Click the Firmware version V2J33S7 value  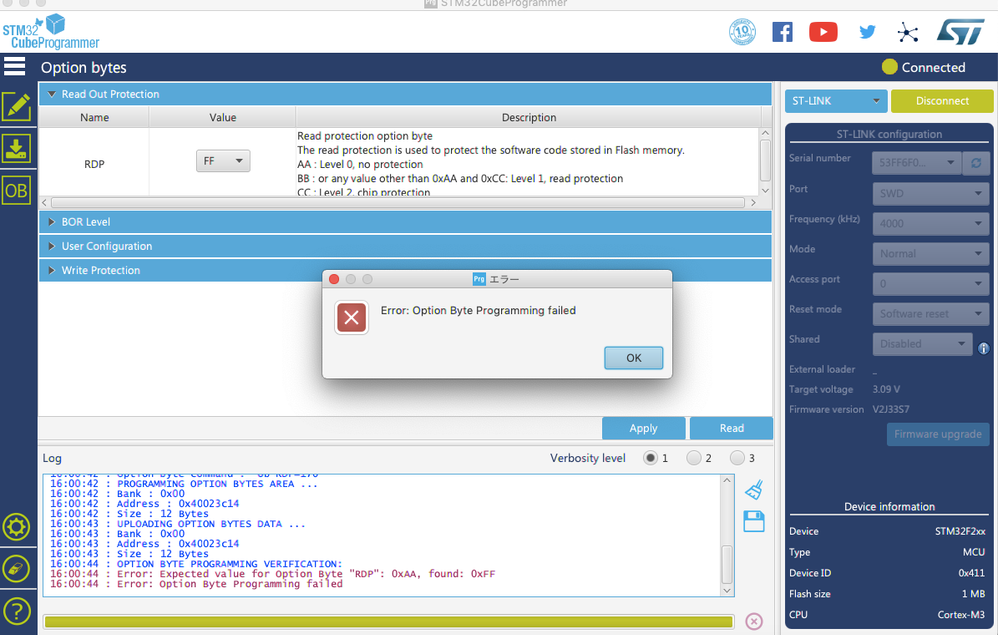pos(890,409)
